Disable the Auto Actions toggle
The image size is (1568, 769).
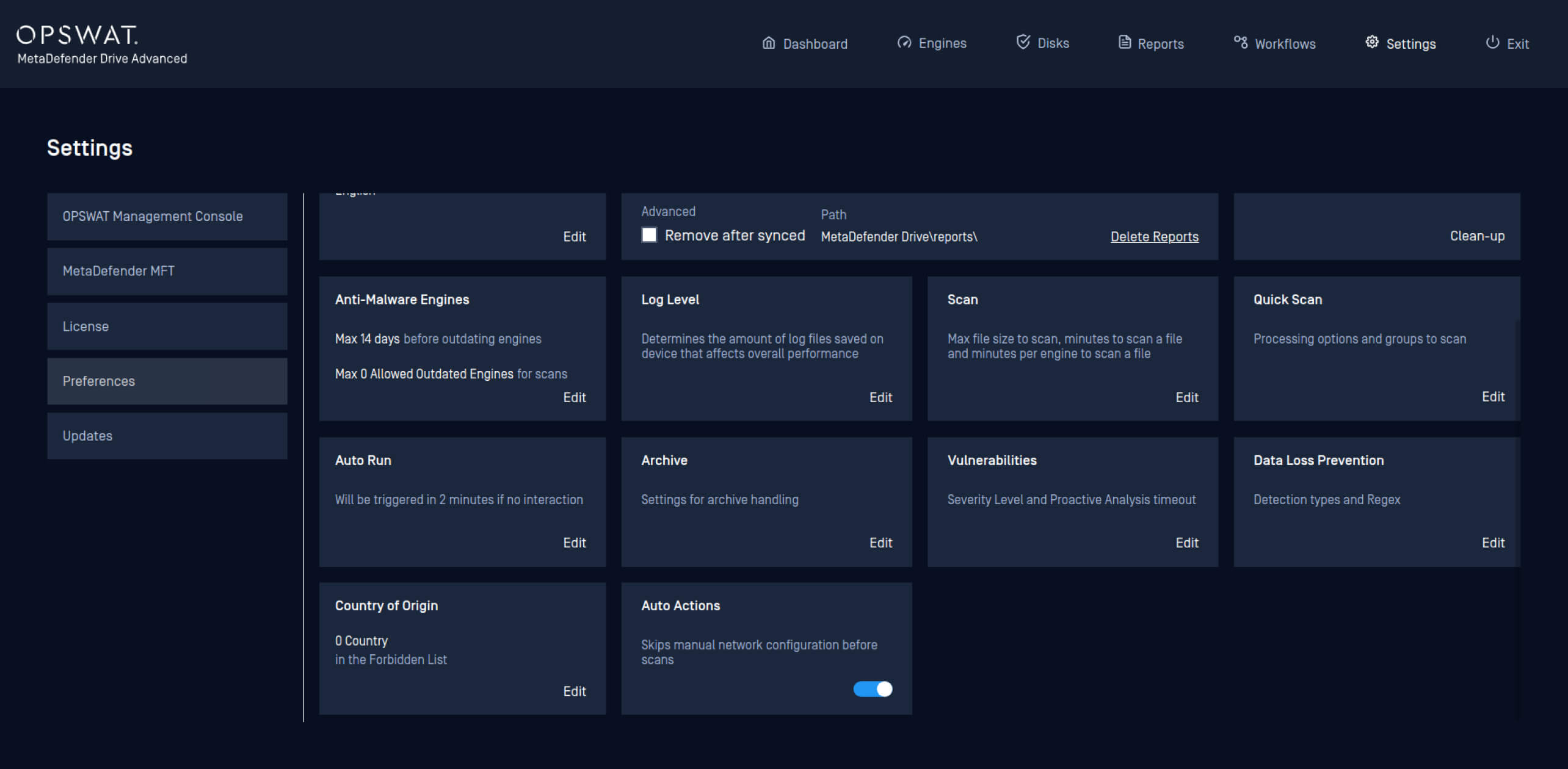873,689
